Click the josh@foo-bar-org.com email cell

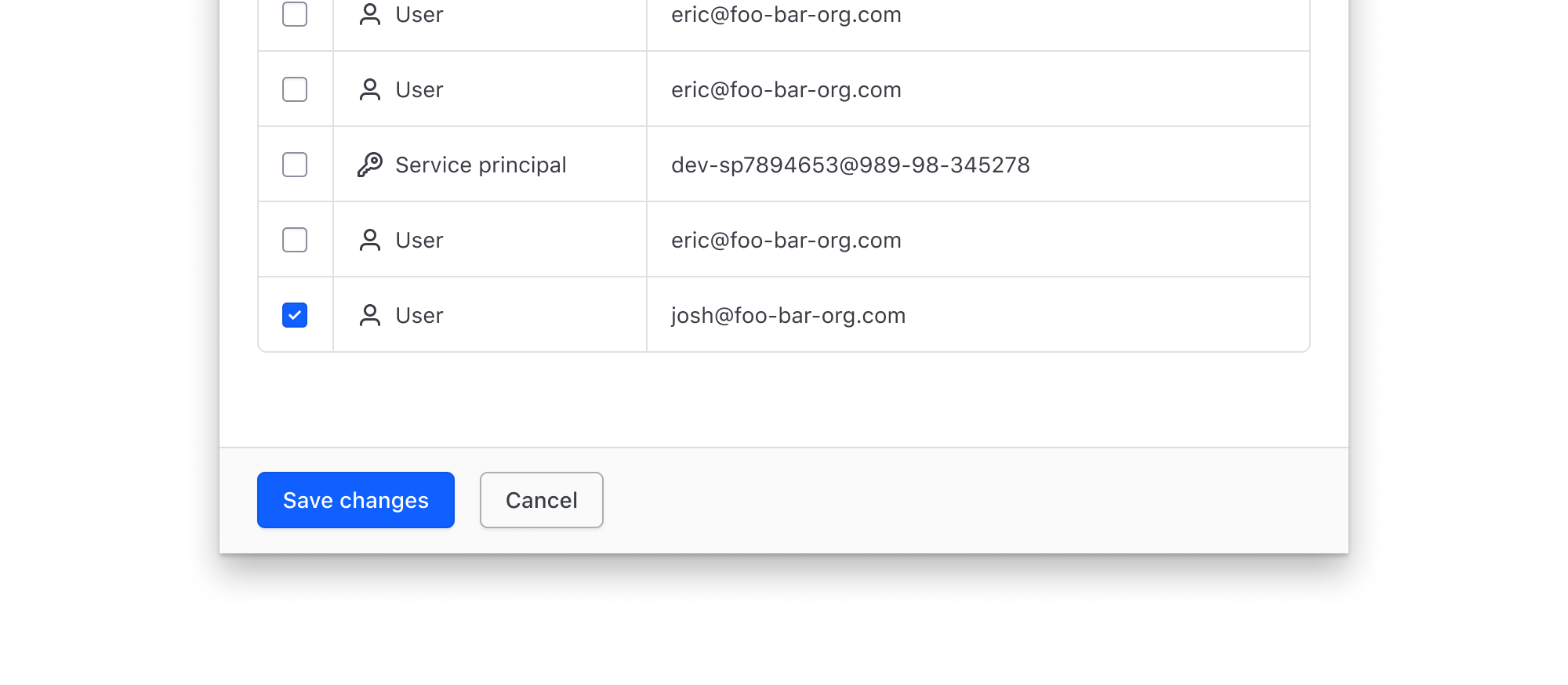coord(788,315)
